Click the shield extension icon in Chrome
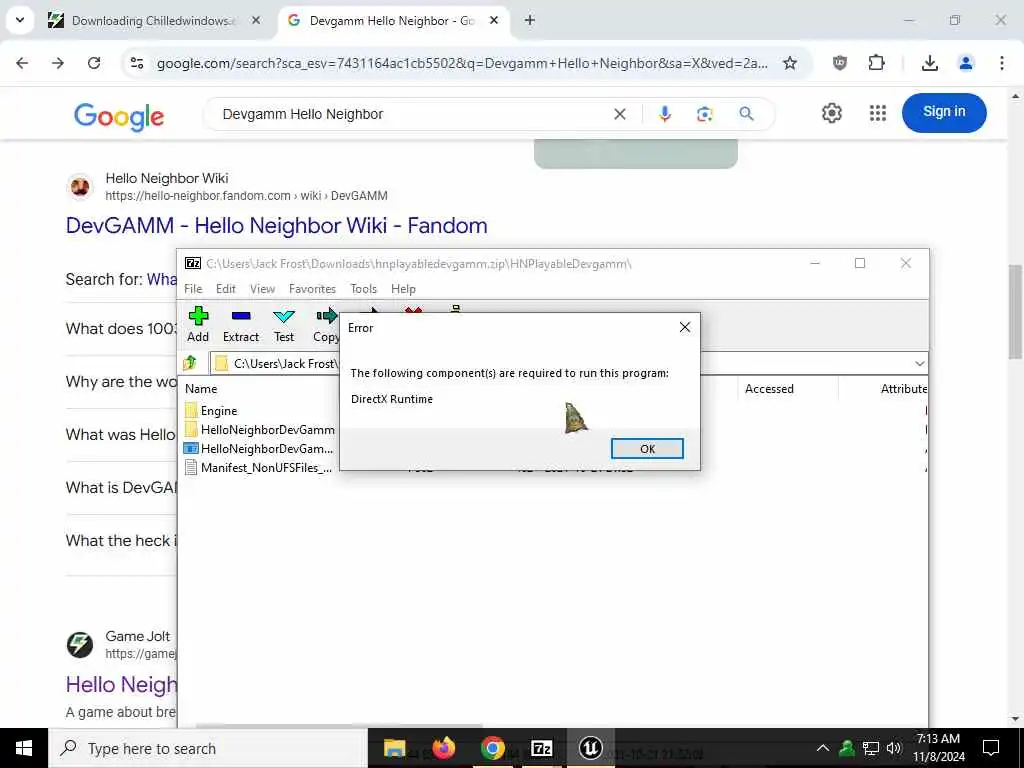This screenshot has width=1024, height=768. click(x=840, y=63)
